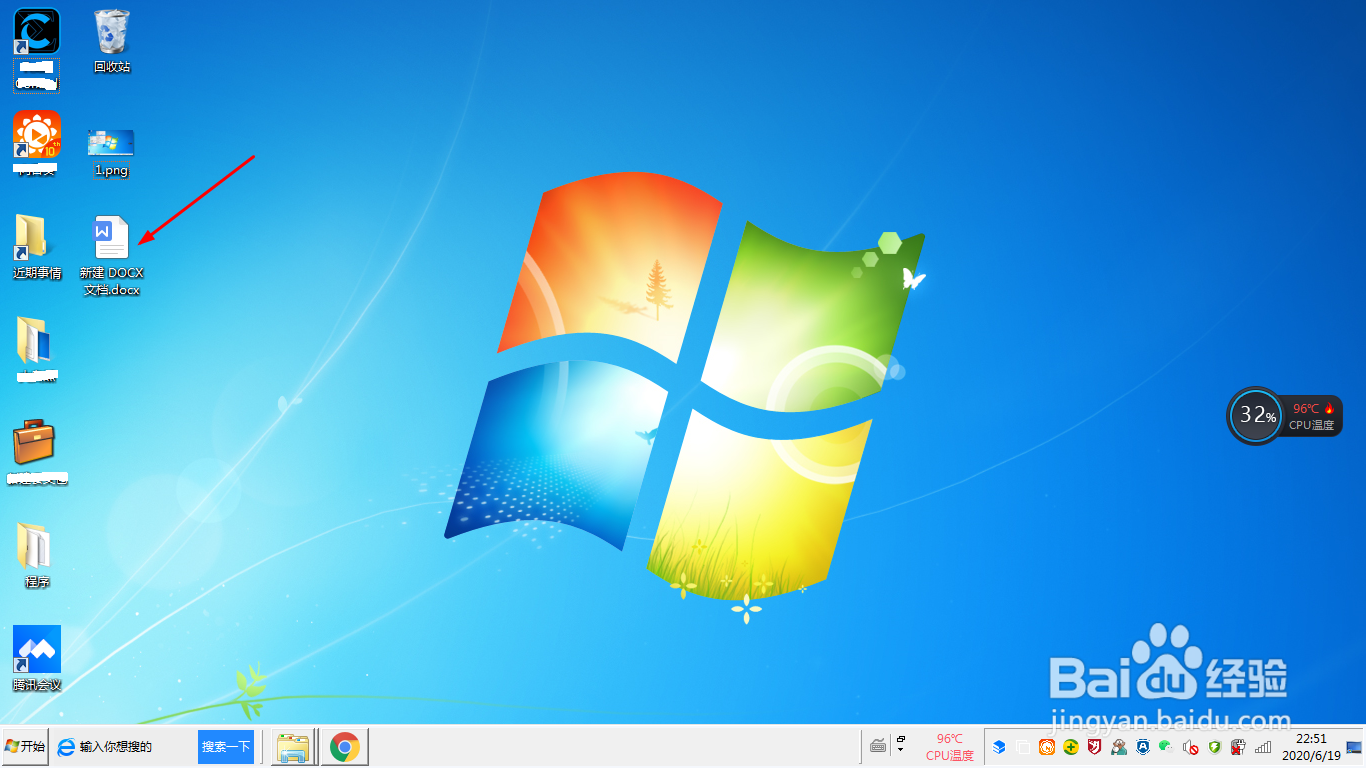Click the taskbar CPU temperature readout
This screenshot has width=1366, height=768.
click(x=949, y=747)
